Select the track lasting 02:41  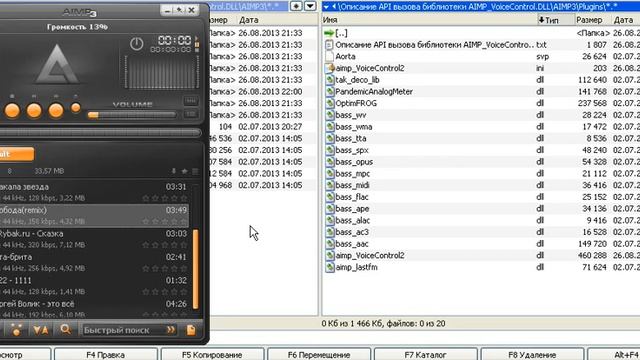coord(94,262)
